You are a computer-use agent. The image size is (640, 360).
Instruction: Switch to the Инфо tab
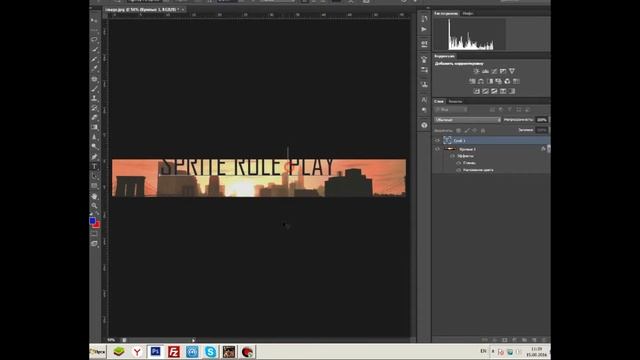(x=468, y=13)
